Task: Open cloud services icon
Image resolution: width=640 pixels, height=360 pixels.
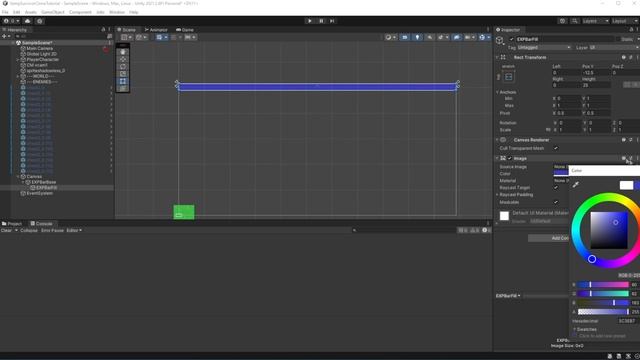Action: point(27,21)
